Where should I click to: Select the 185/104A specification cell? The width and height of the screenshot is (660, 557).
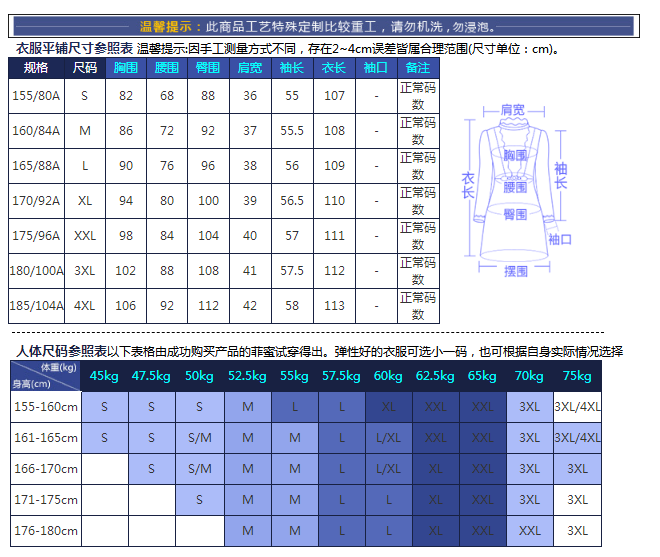point(36,306)
